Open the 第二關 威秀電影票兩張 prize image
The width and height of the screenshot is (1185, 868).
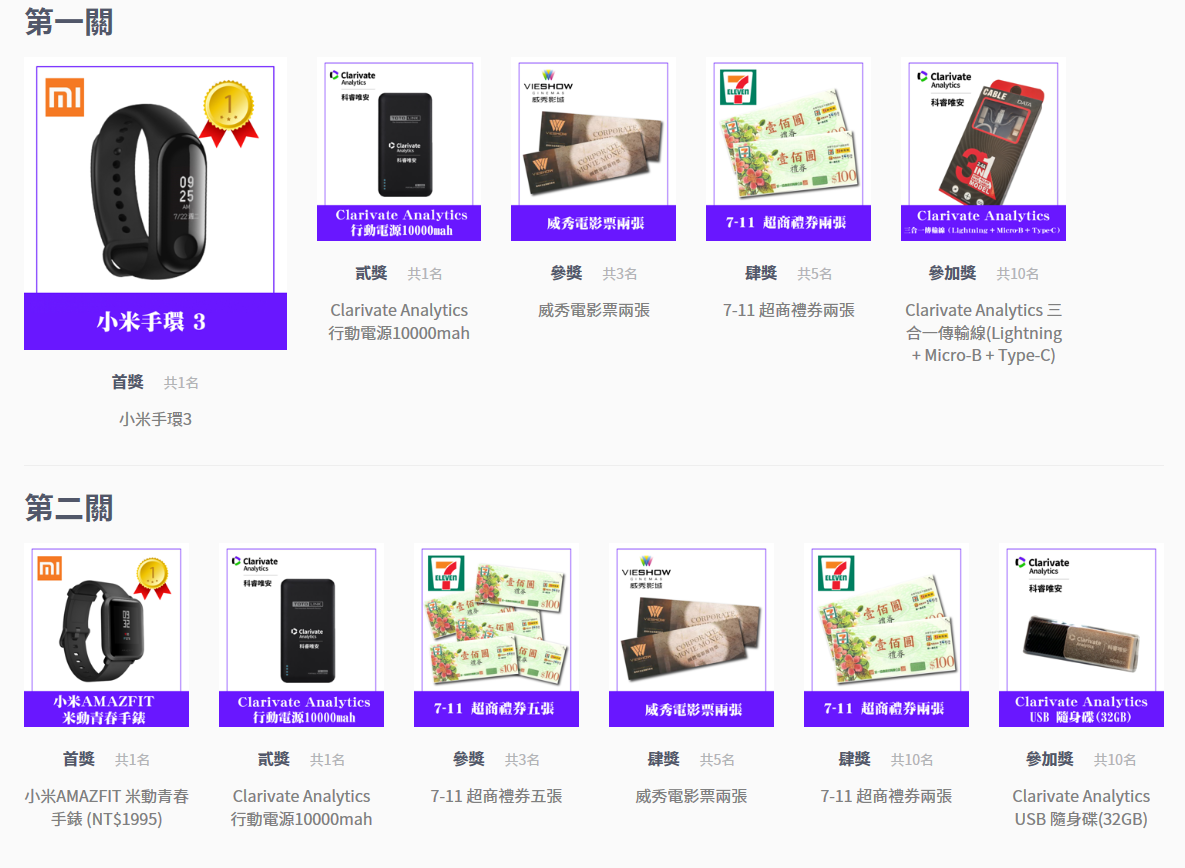(692, 635)
